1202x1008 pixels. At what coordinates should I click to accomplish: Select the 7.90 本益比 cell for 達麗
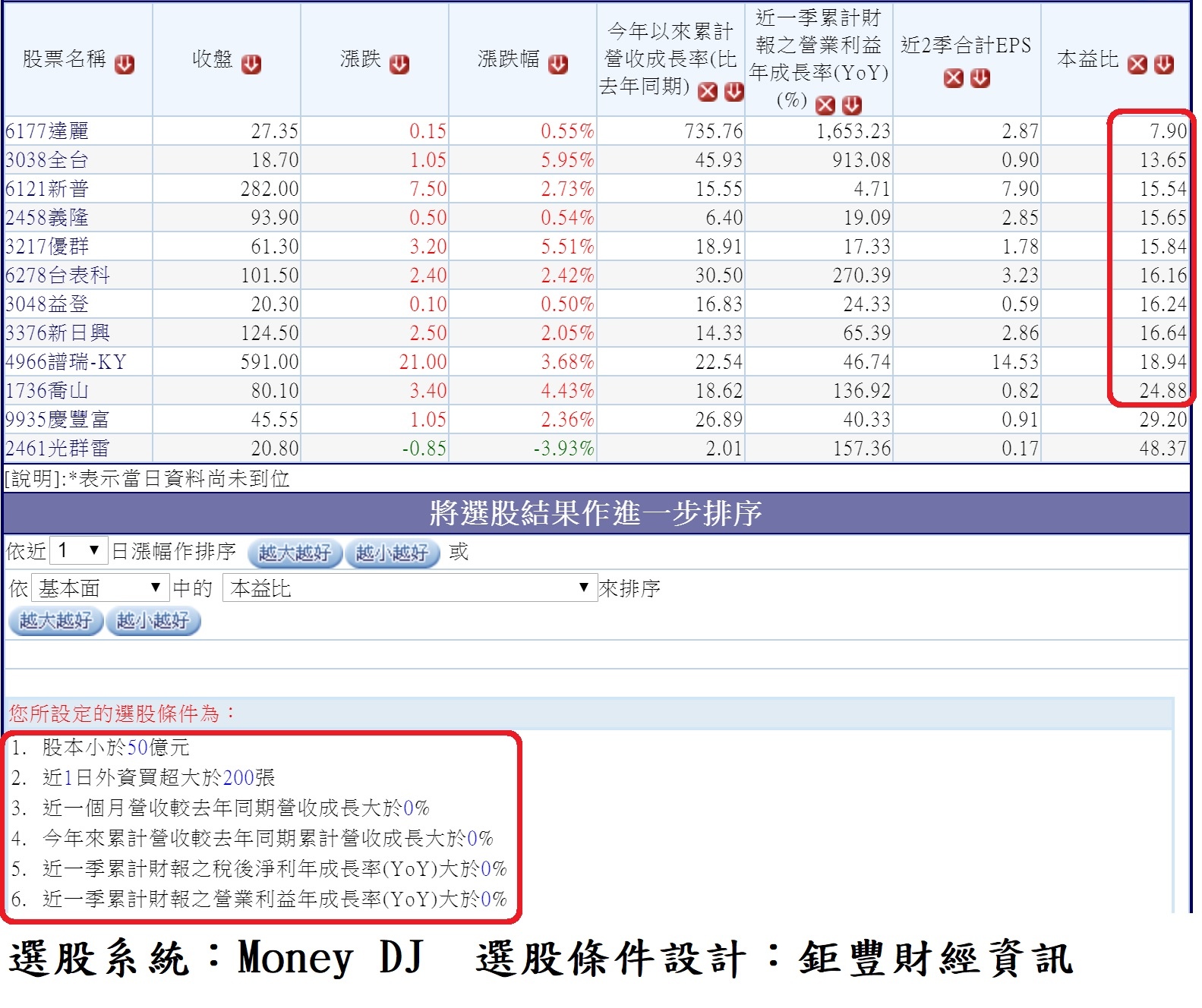click(x=1115, y=131)
